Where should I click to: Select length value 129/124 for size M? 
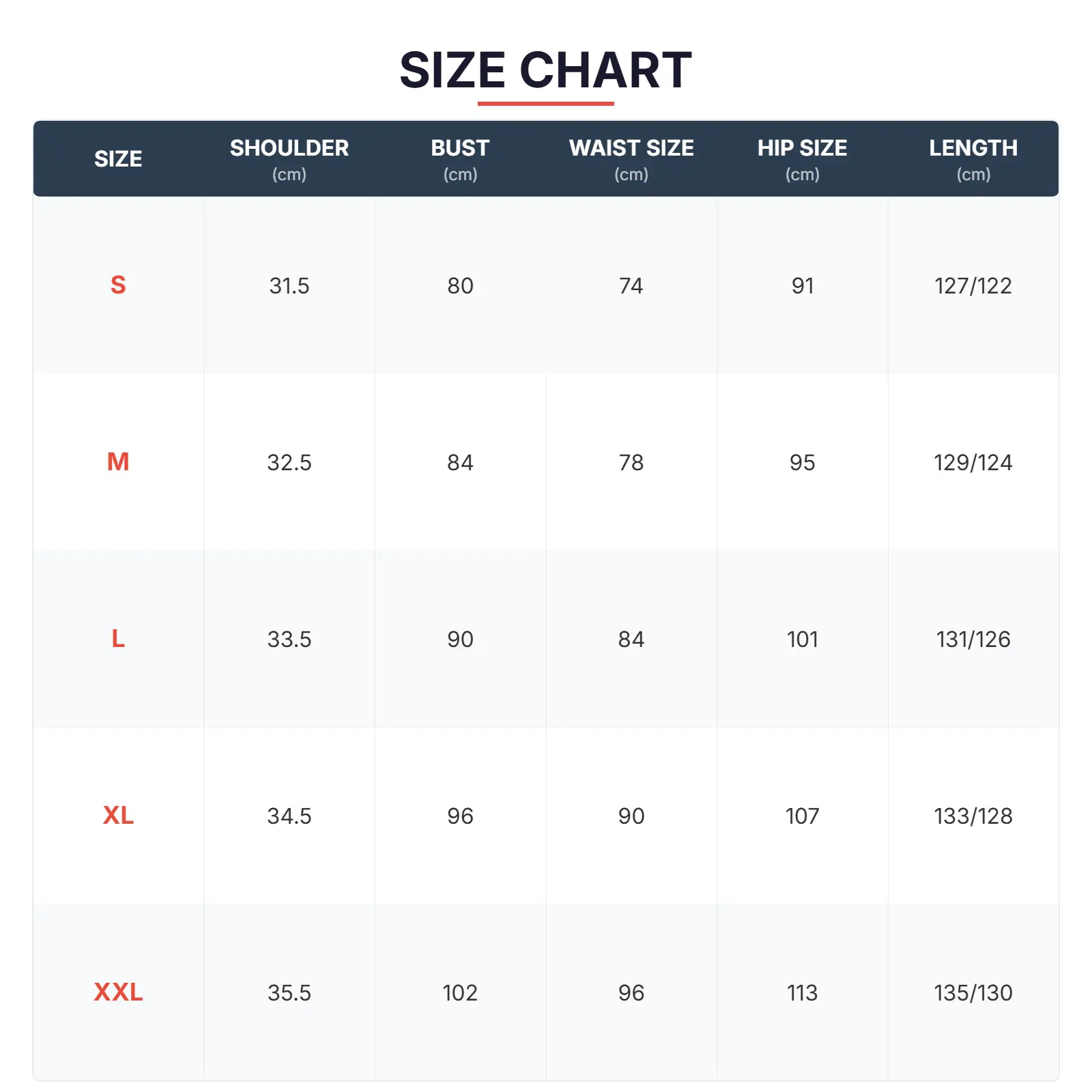click(973, 463)
